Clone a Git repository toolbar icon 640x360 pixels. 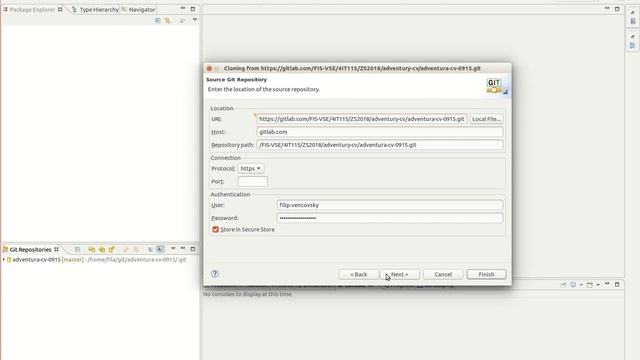(x=102, y=249)
